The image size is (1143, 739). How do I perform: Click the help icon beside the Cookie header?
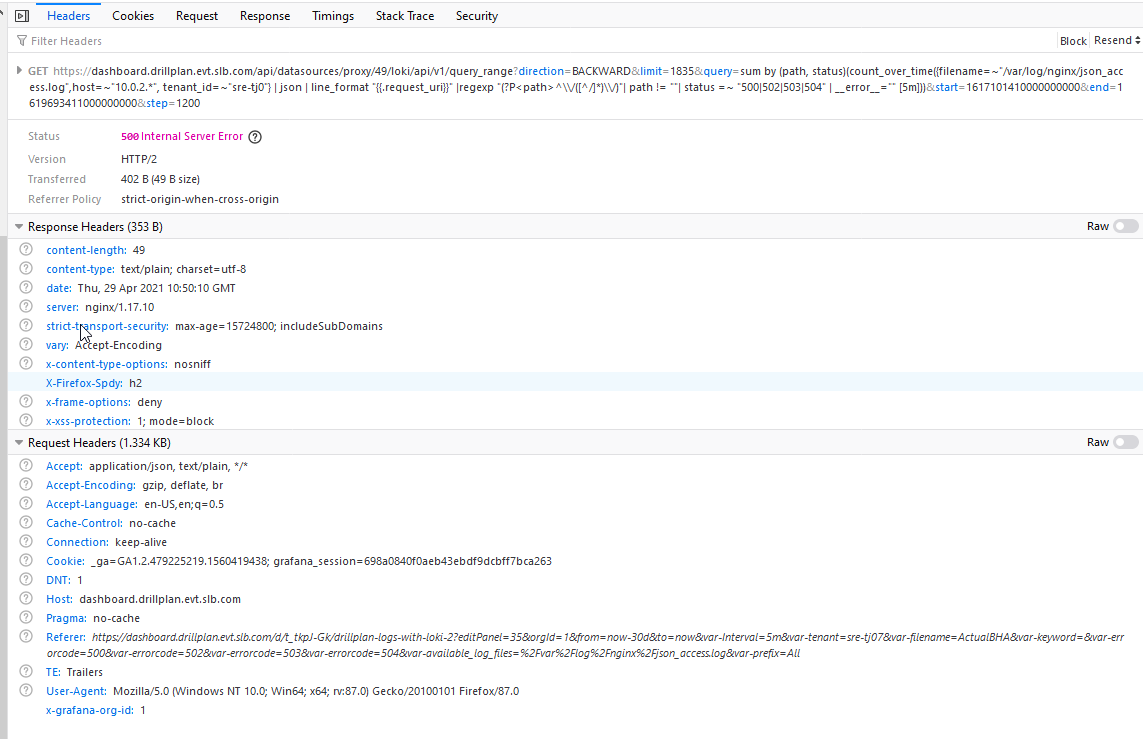coord(26,561)
